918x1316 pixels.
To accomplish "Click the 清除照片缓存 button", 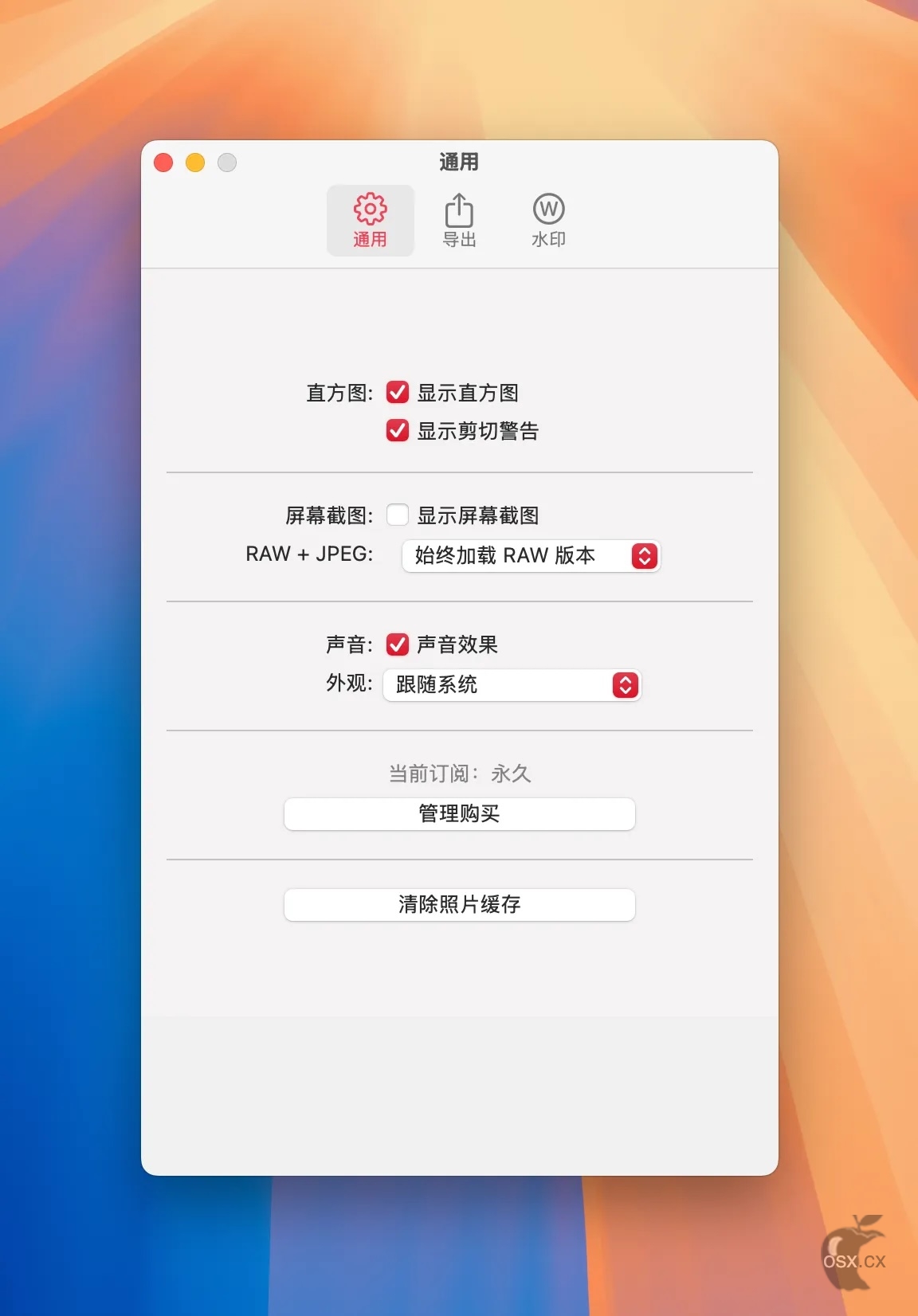I will pos(460,904).
